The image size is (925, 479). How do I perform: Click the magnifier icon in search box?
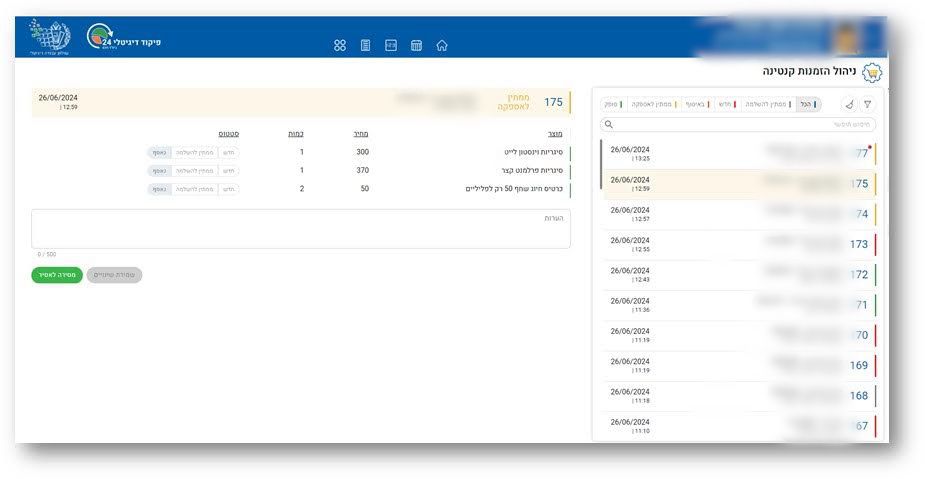(608, 125)
